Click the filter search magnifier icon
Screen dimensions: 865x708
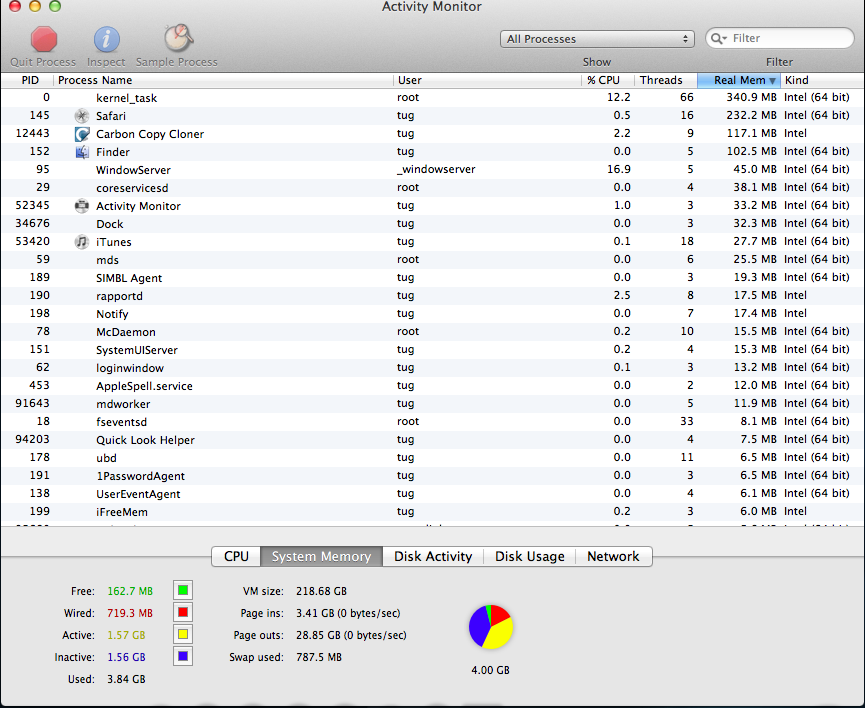pos(718,38)
